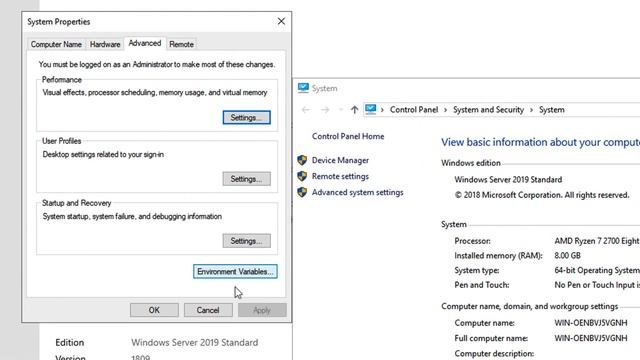Viewport: 640px width, 360px height.
Task: Switch to the Computer Name tab
Action: (x=56, y=44)
